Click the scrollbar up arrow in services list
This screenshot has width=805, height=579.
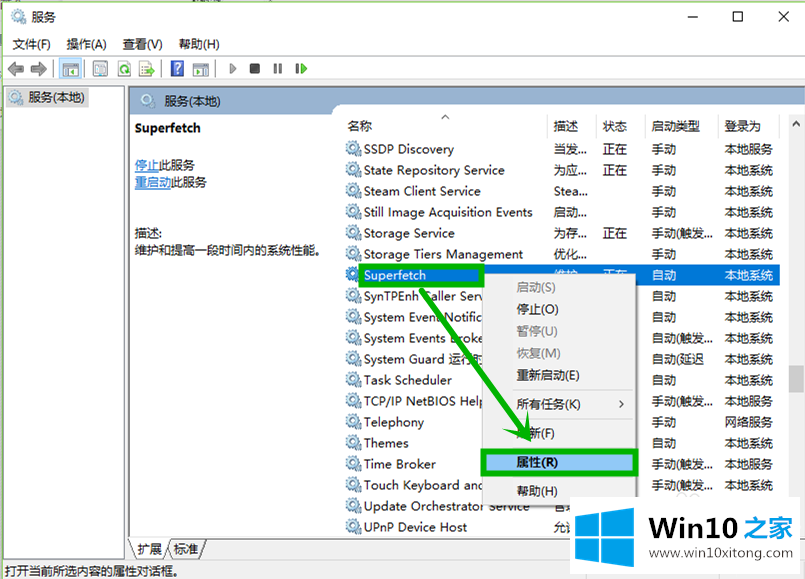pos(796,124)
